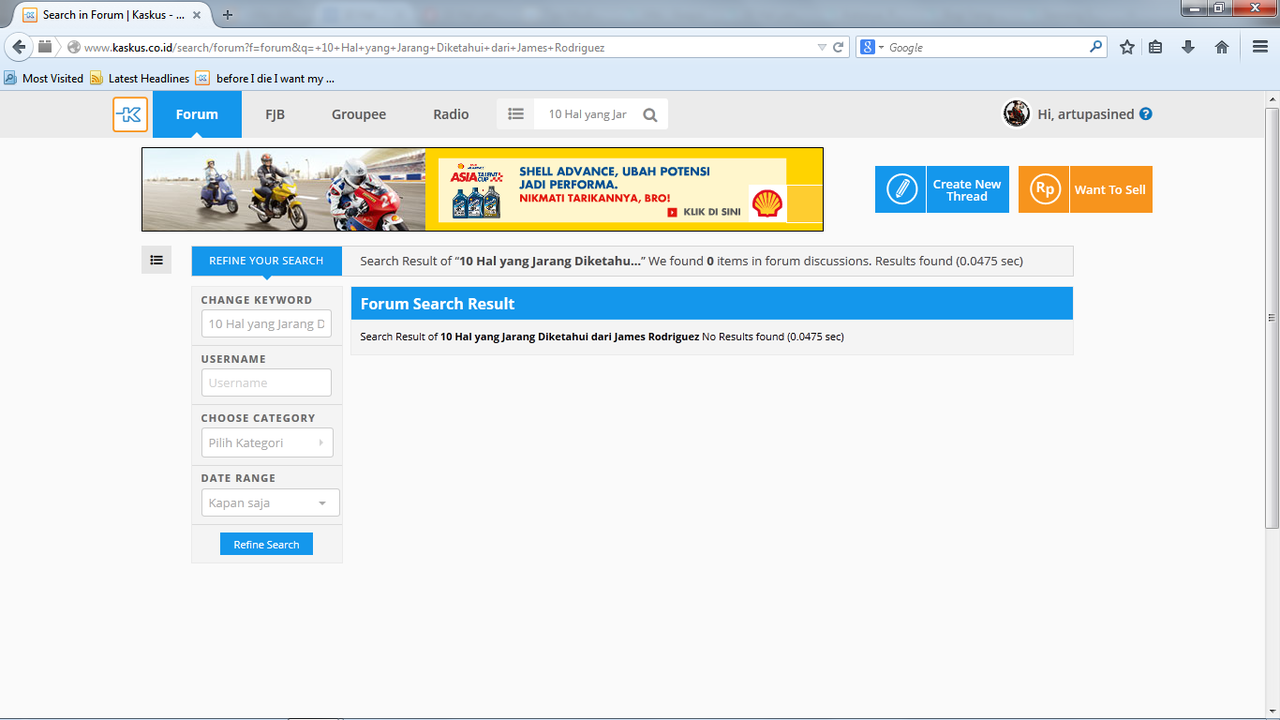Image resolution: width=1280 pixels, height=720 pixels.
Task: Open the bookmarks list icon
Action: coord(1155,47)
